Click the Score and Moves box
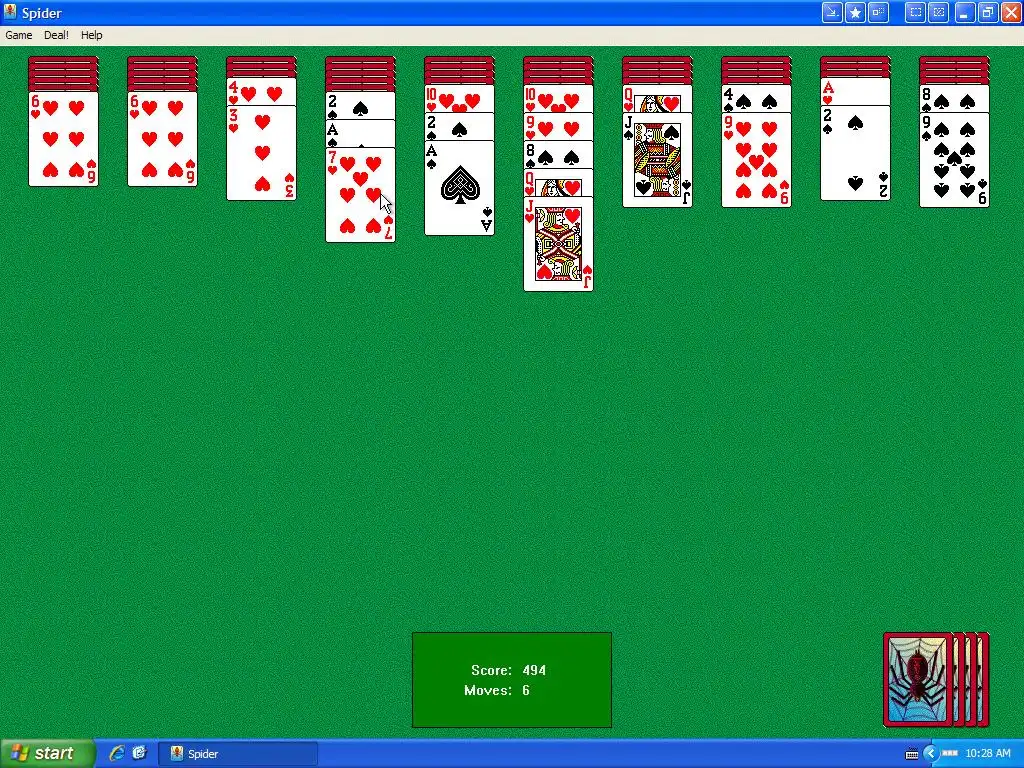This screenshot has height=768, width=1024. (x=512, y=680)
